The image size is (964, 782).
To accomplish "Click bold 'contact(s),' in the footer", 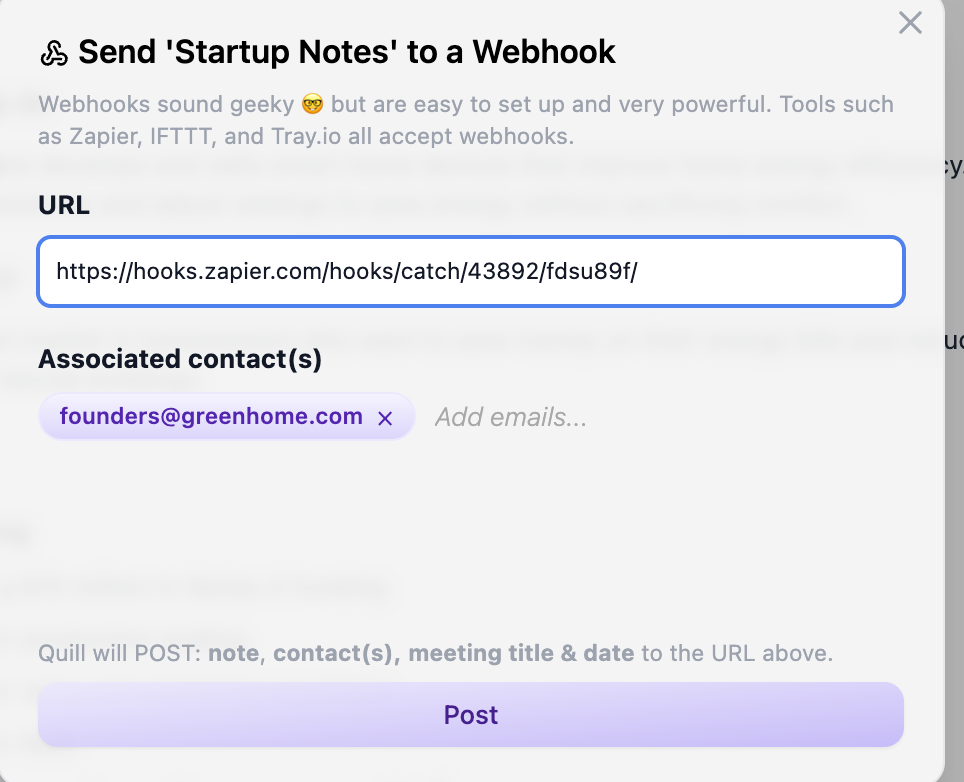I will [337, 654].
